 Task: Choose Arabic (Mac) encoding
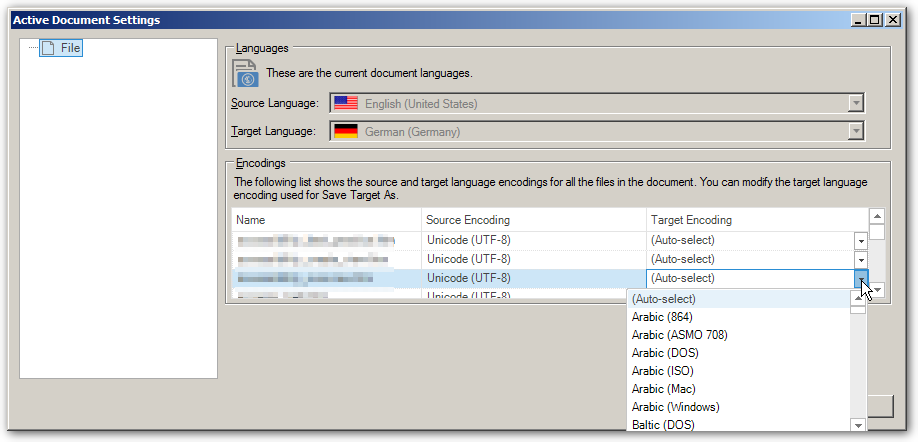tap(739, 389)
